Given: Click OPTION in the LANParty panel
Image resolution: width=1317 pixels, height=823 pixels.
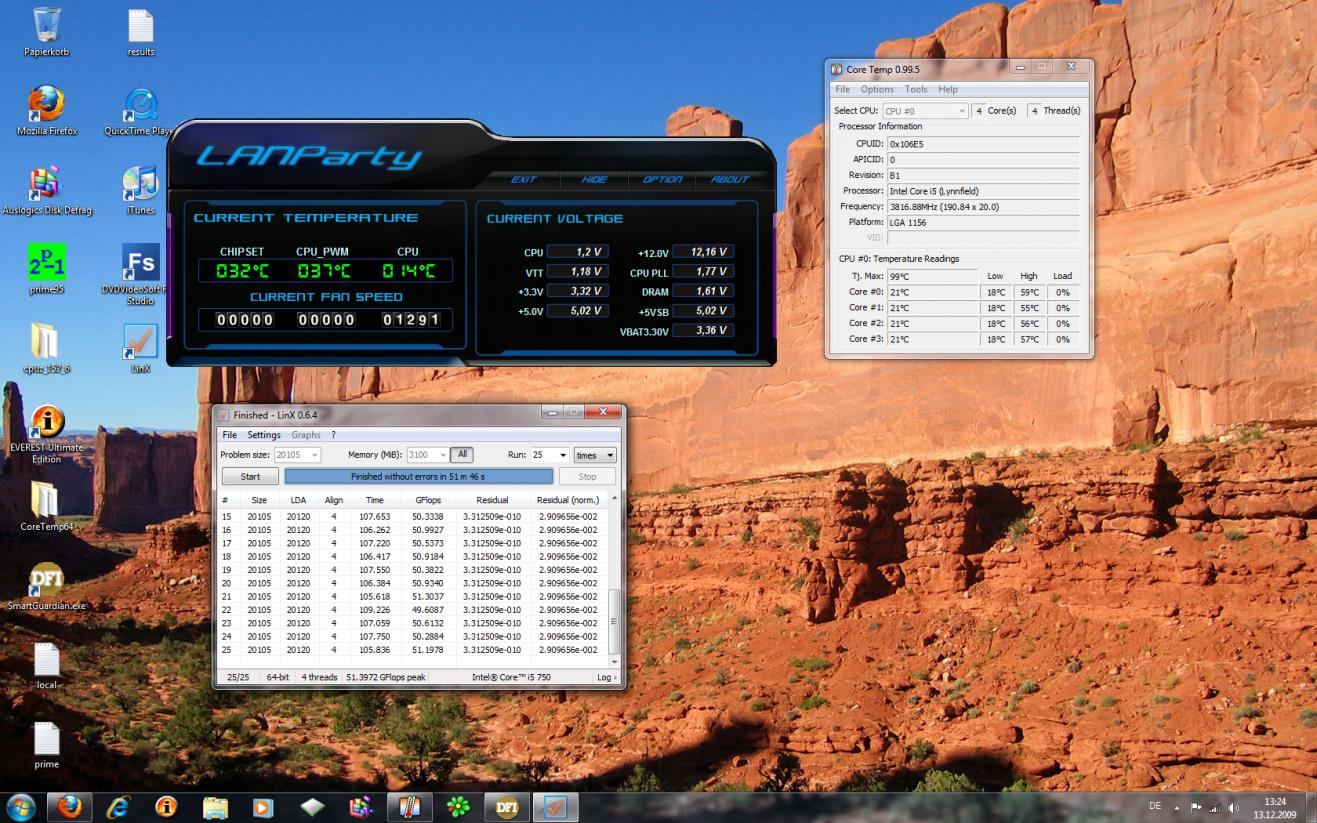Looking at the screenshot, I should coord(662,180).
